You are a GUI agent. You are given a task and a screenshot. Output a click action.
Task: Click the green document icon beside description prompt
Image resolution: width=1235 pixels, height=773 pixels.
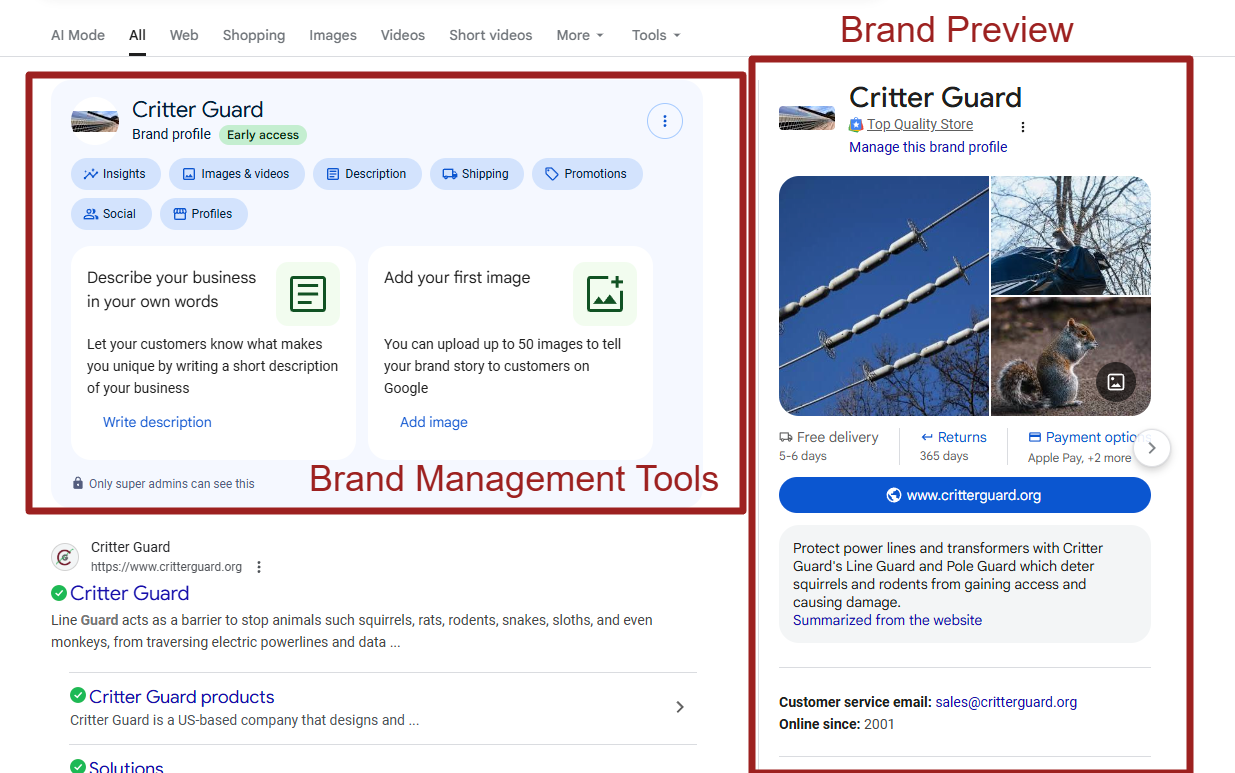click(307, 293)
